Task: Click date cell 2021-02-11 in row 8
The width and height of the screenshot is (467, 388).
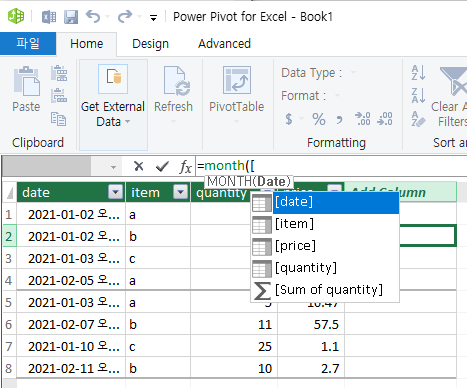Action: click(x=71, y=368)
